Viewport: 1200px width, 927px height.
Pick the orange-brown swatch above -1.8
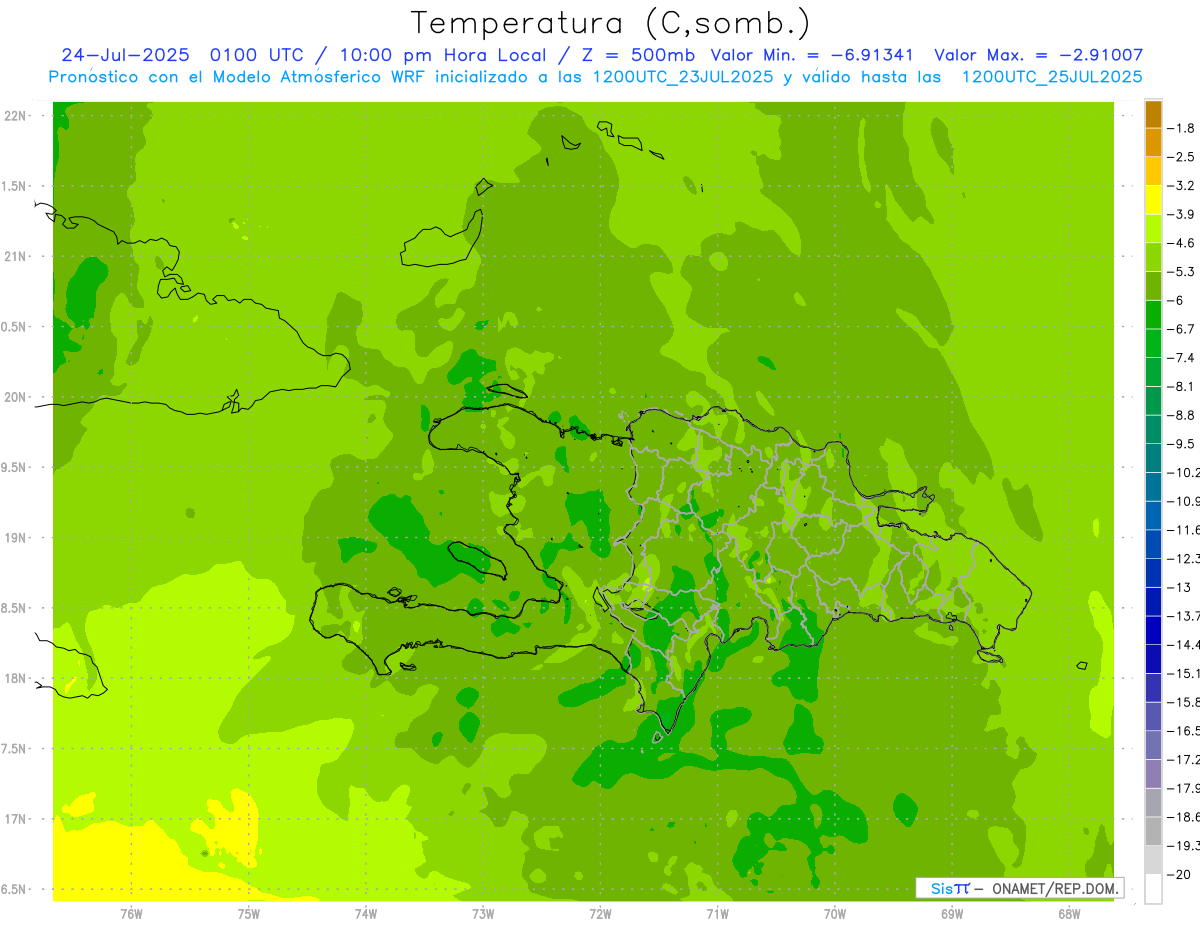[1153, 114]
